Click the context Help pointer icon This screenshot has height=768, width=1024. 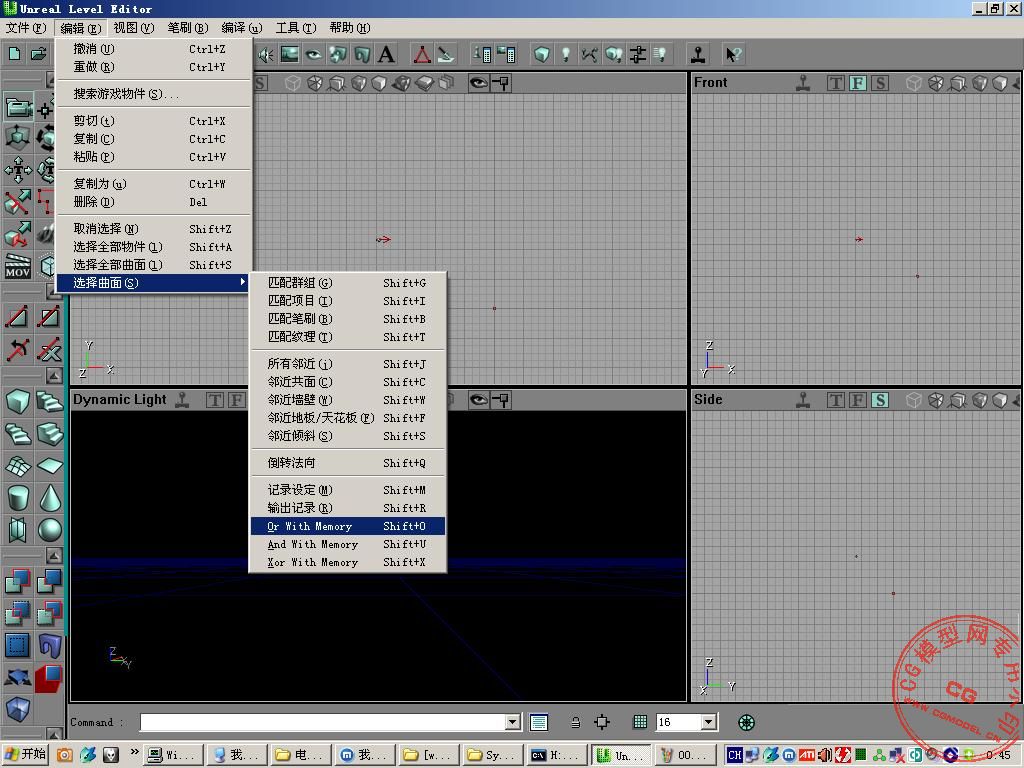click(733, 55)
